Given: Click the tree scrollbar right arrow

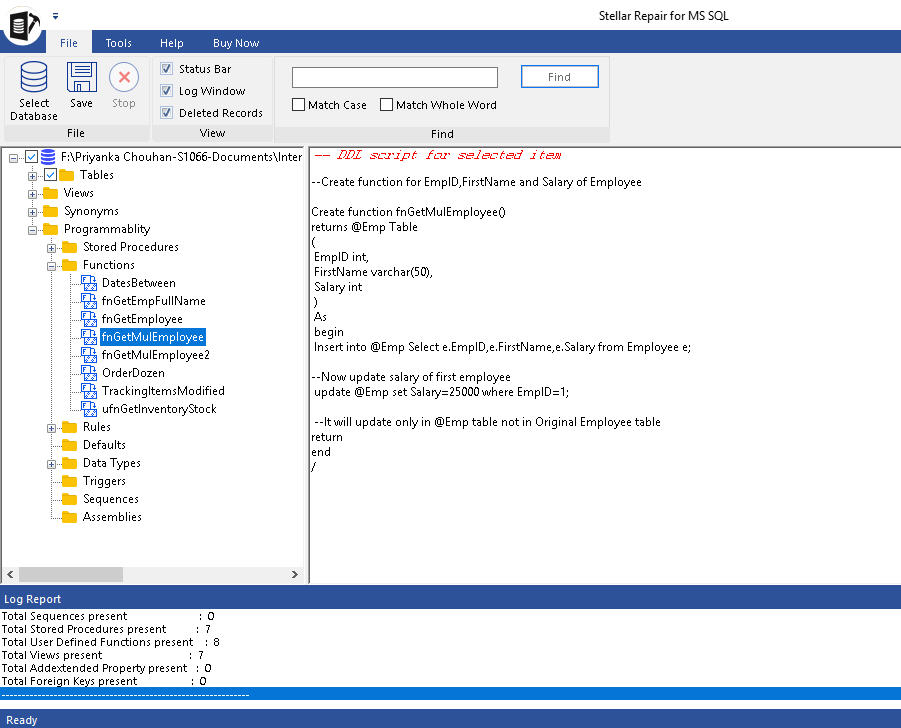Looking at the screenshot, I should pos(295,574).
